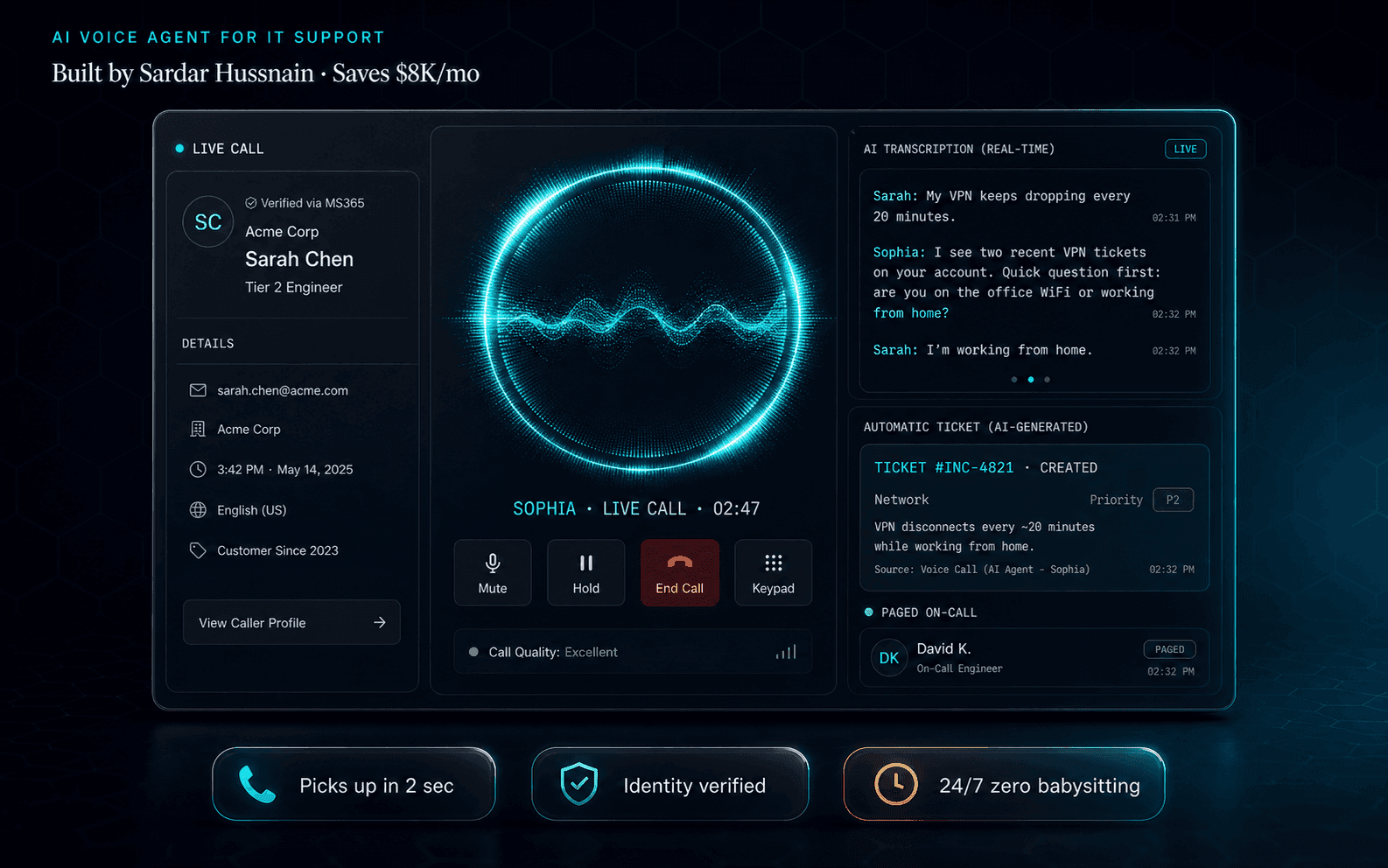The width and height of the screenshot is (1388, 868).
Task: Click Sarah's I'm working from home message
Action: (983, 350)
